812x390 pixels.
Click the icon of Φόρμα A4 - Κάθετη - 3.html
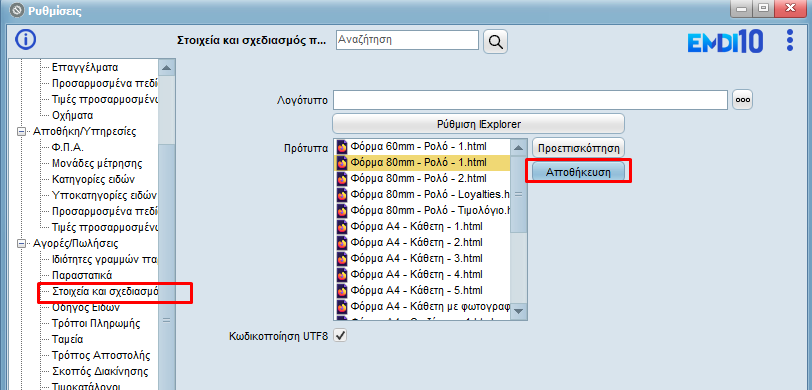[342, 258]
